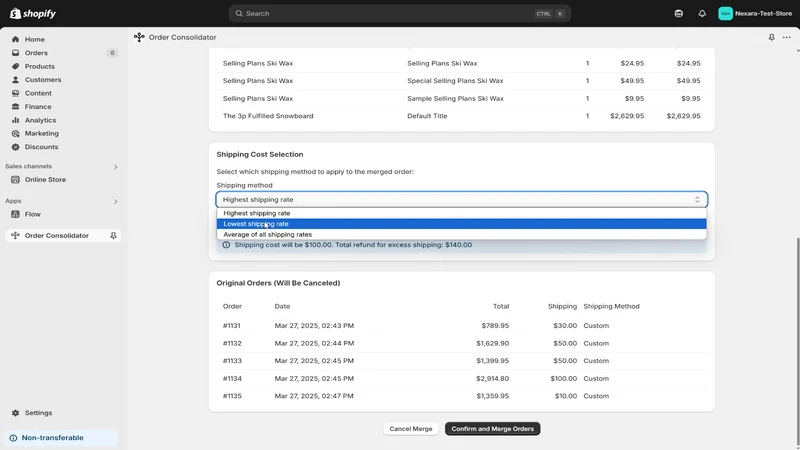Click the Flow app icon
This screenshot has height=450, width=800.
pos(15,214)
